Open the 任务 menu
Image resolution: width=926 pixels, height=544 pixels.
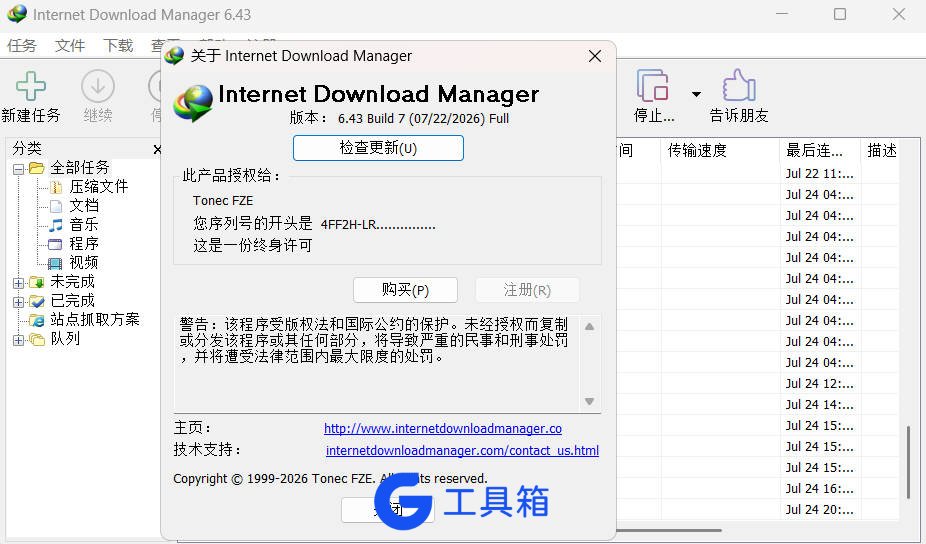point(22,45)
